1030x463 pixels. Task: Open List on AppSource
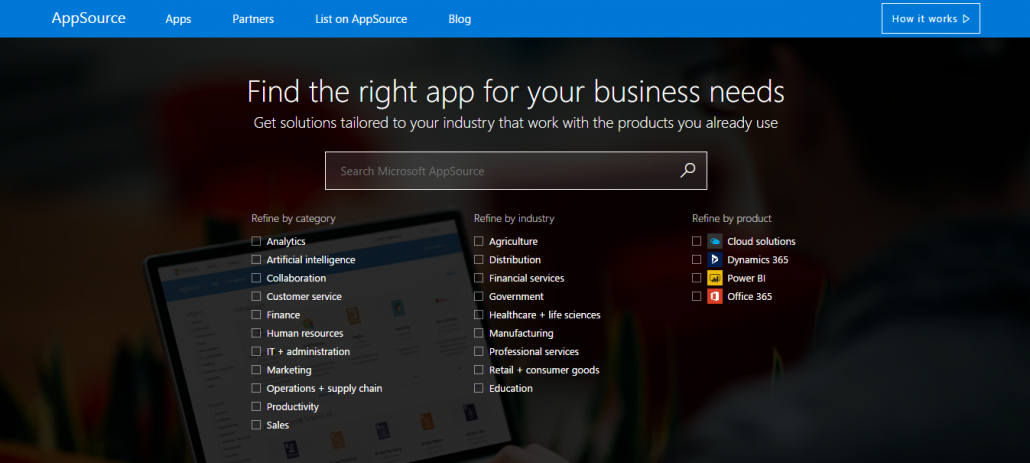point(361,19)
